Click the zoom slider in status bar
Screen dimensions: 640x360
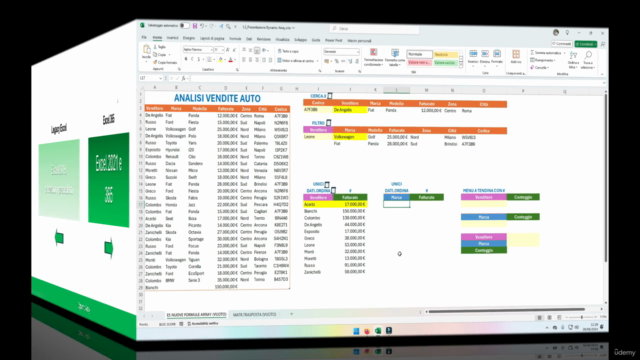pos(582,317)
